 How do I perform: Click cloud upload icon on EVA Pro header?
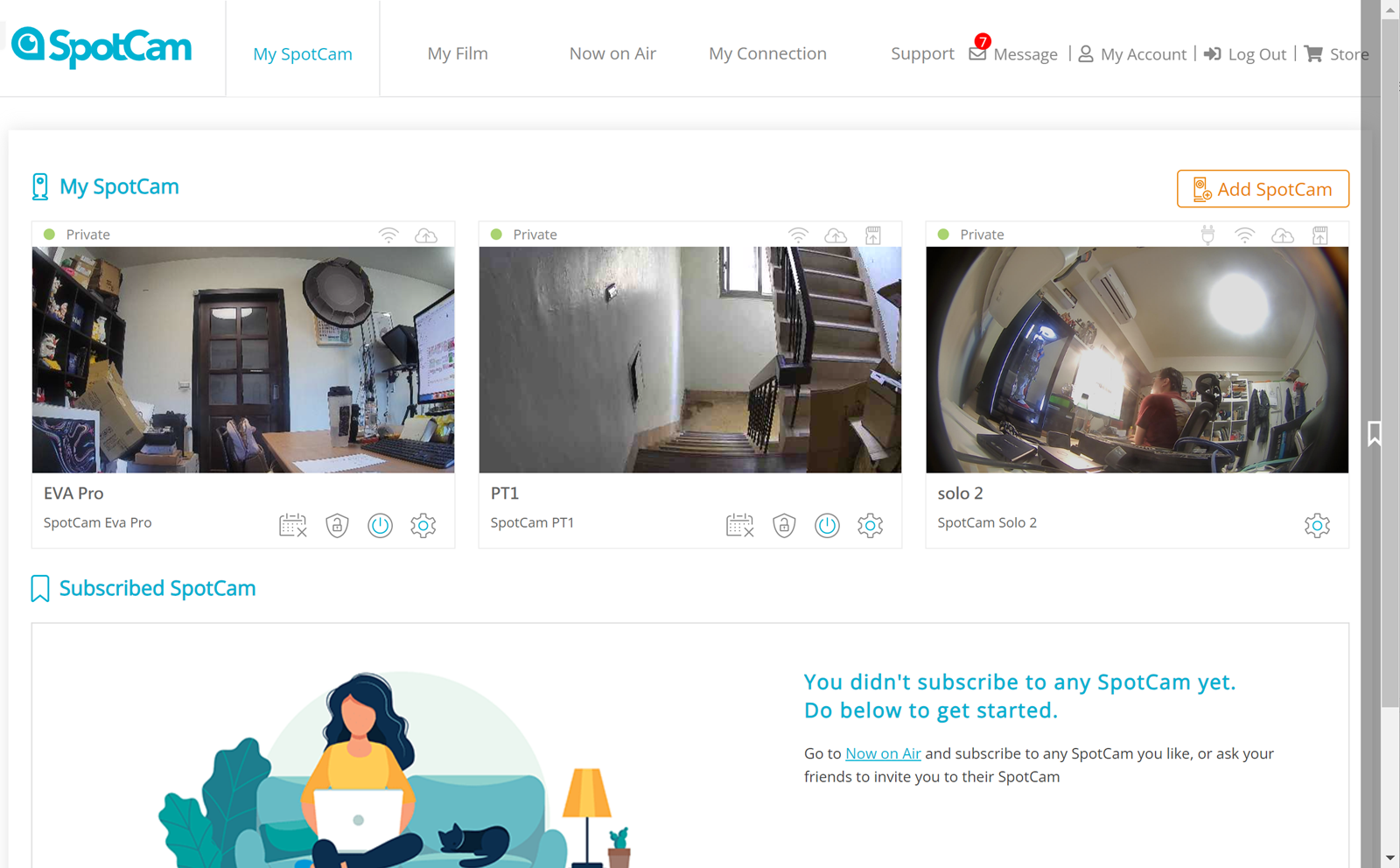[426, 235]
